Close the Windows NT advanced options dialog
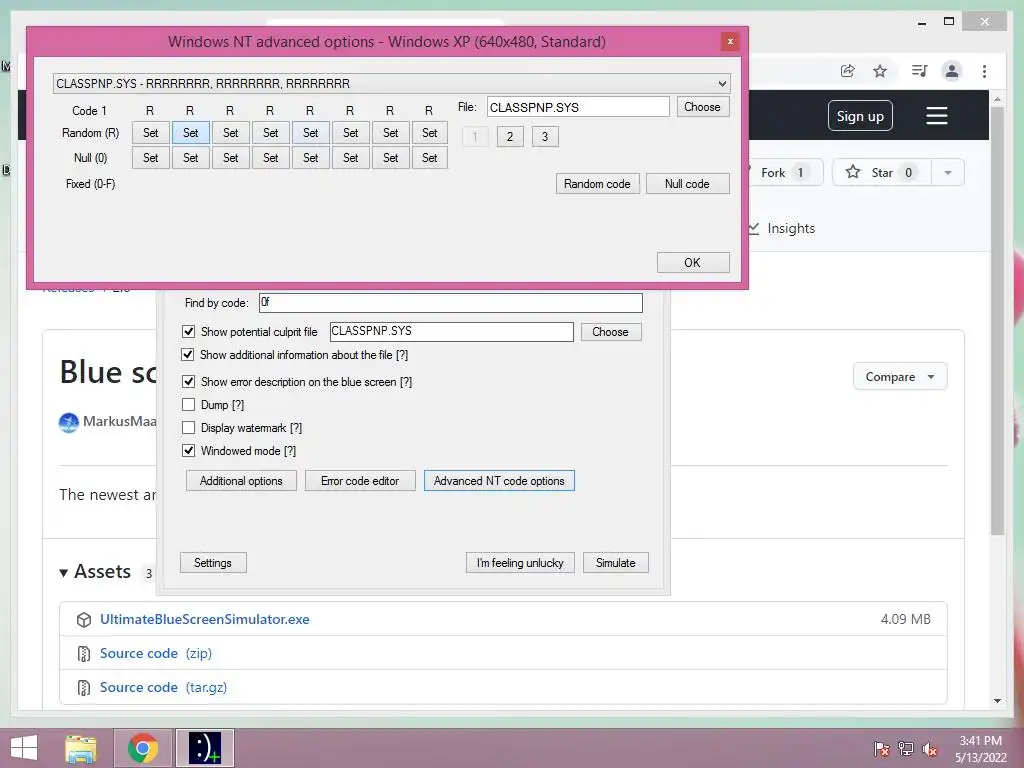The width and height of the screenshot is (1024, 768). click(x=730, y=41)
